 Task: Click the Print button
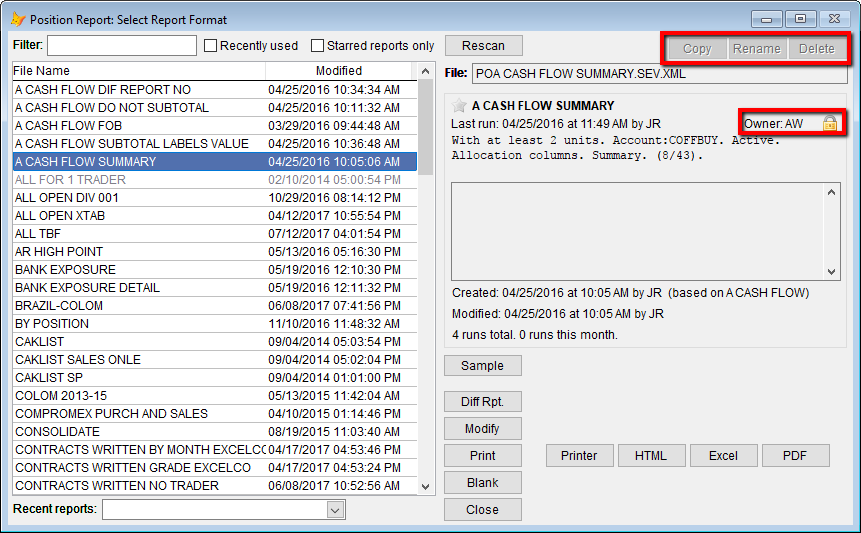pyautogui.click(x=483, y=456)
